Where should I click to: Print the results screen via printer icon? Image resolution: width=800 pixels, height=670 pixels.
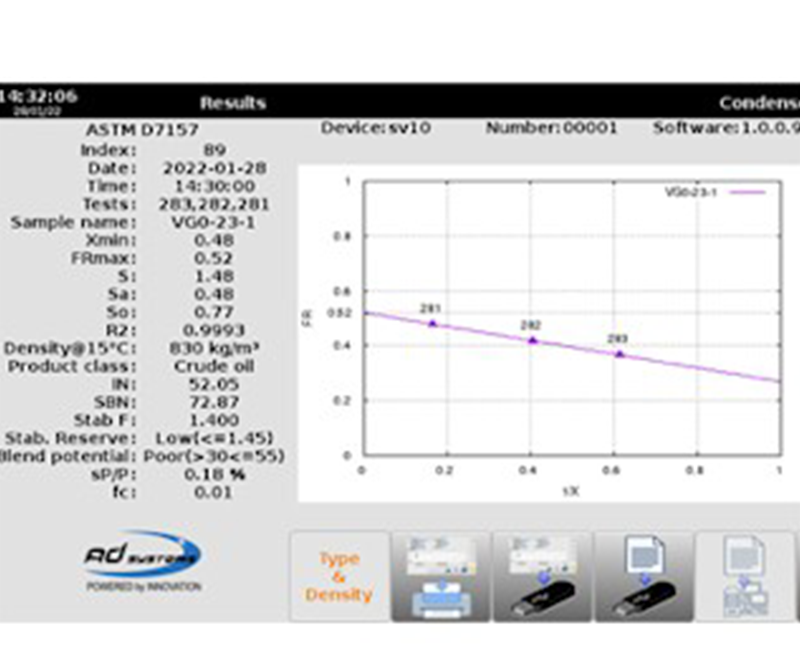441,577
